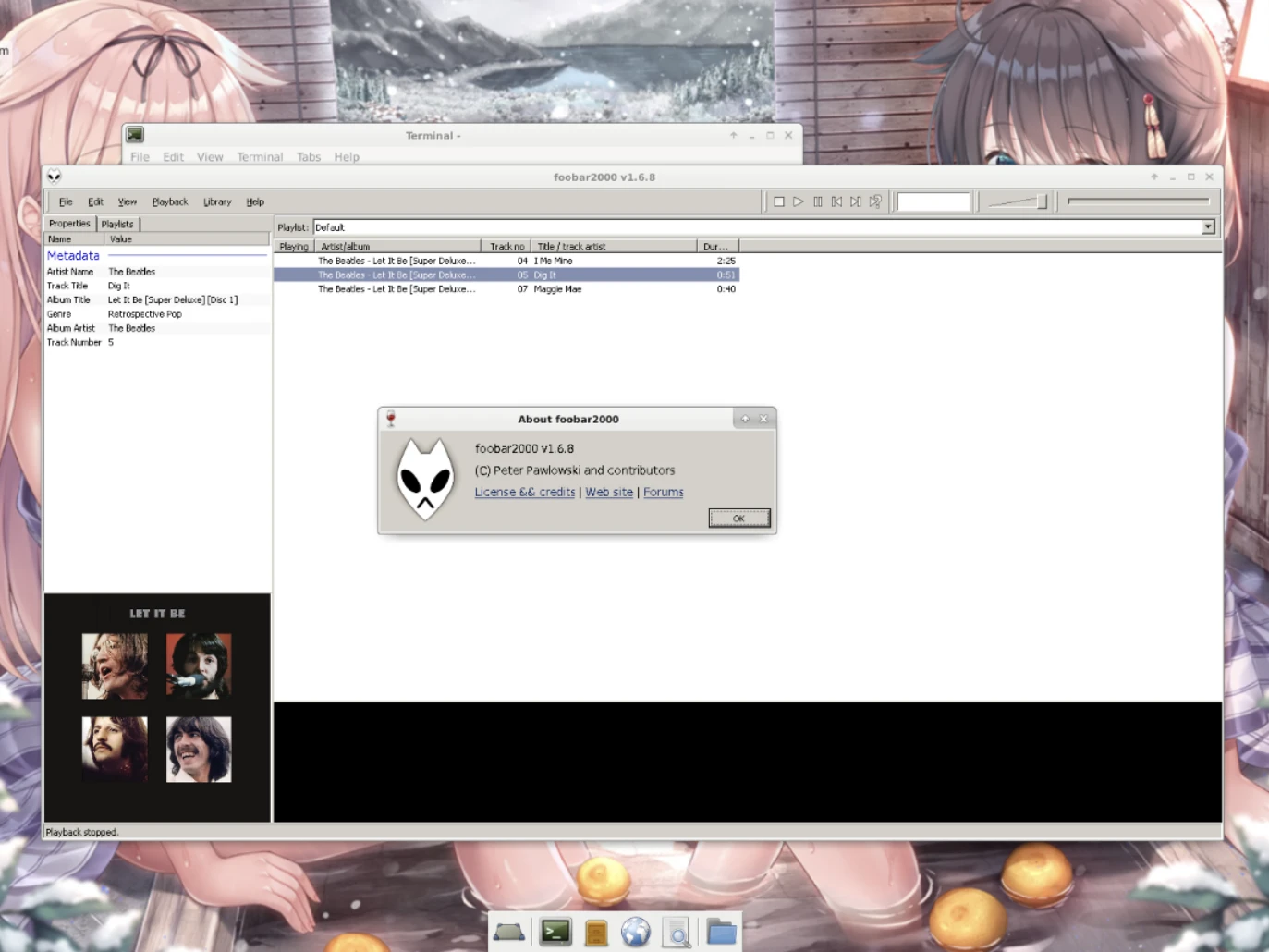Switch to the Playlists tab
1269x952 pixels.
click(117, 224)
